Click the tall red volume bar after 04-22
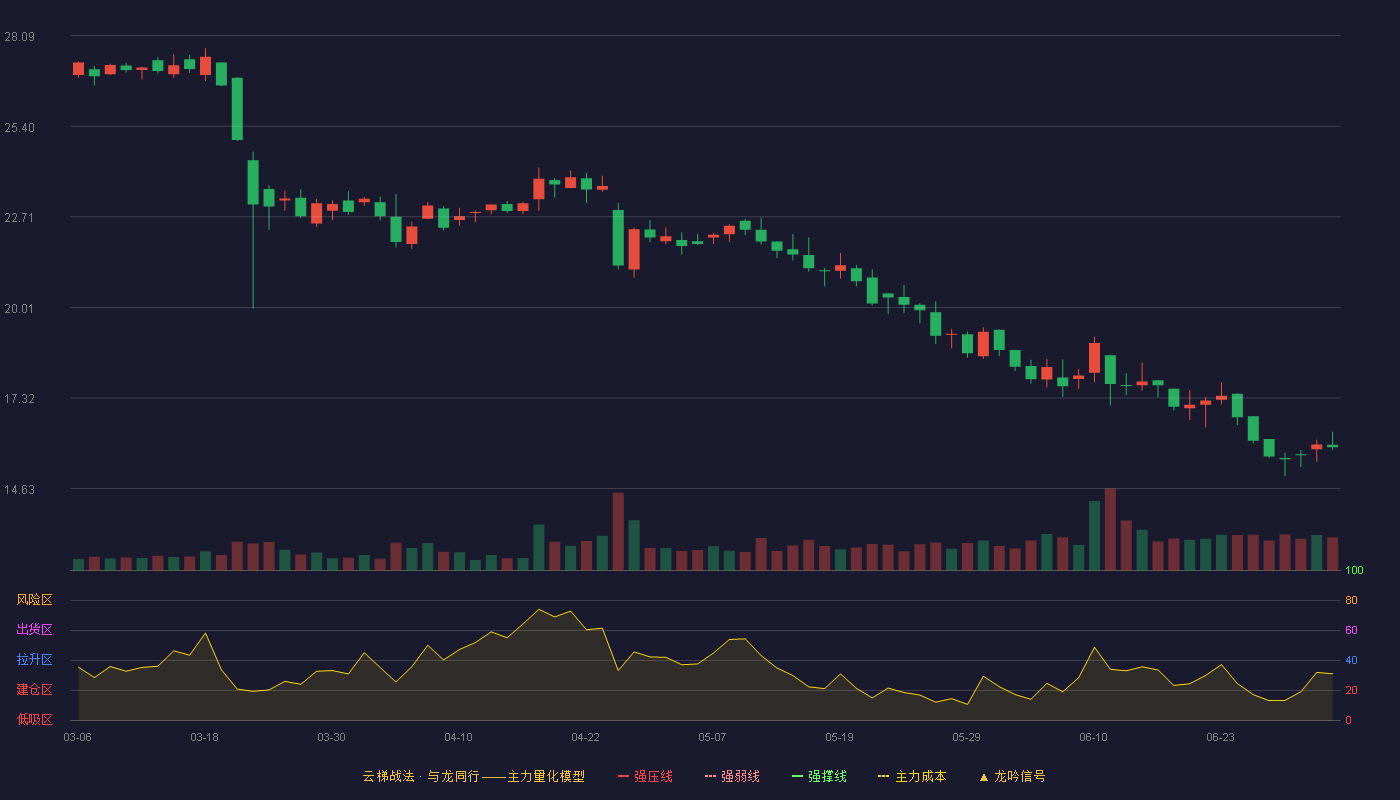The image size is (1400, 800). click(618, 531)
